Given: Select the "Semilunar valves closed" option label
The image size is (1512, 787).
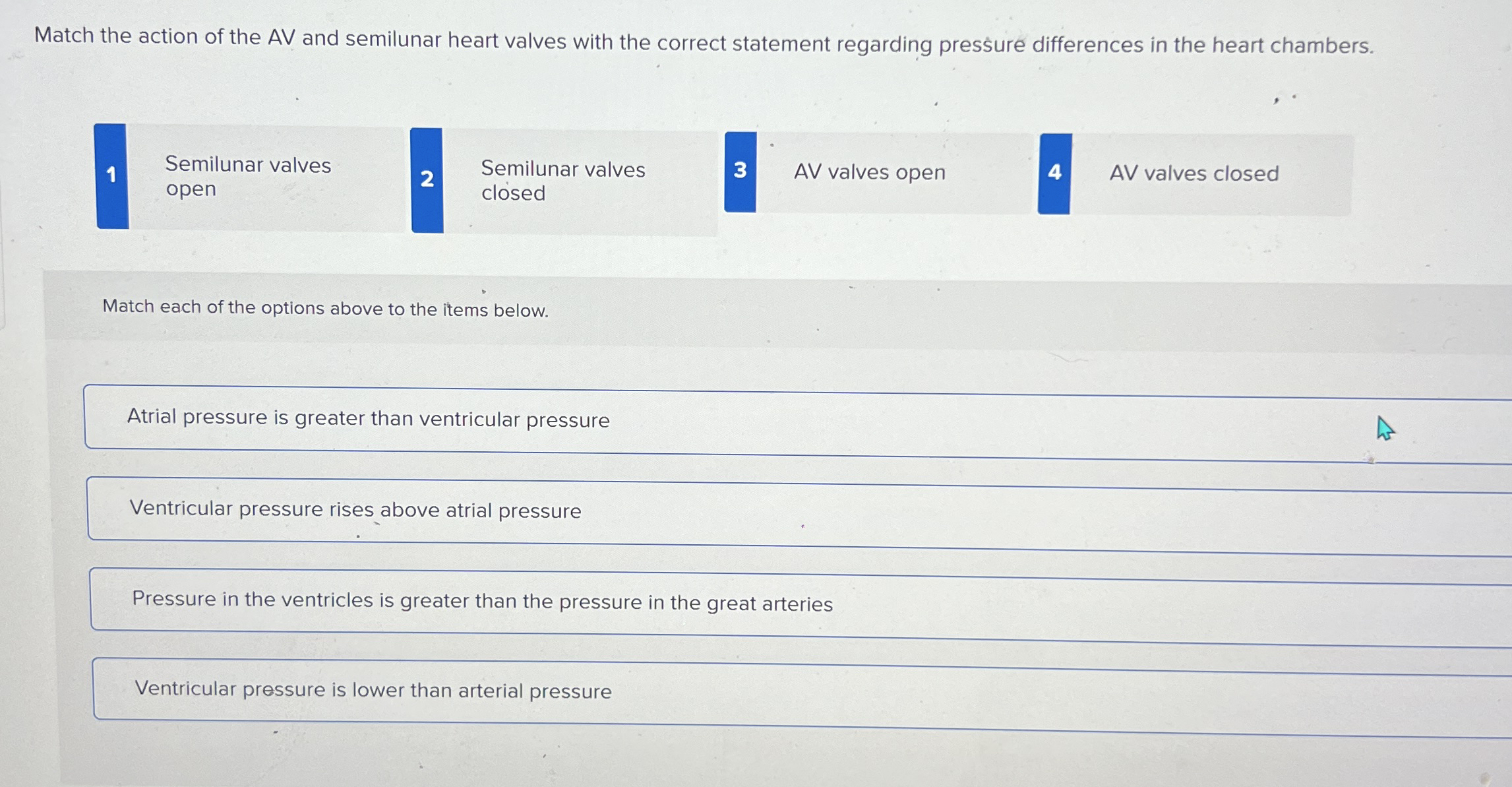Looking at the screenshot, I should [x=562, y=181].
